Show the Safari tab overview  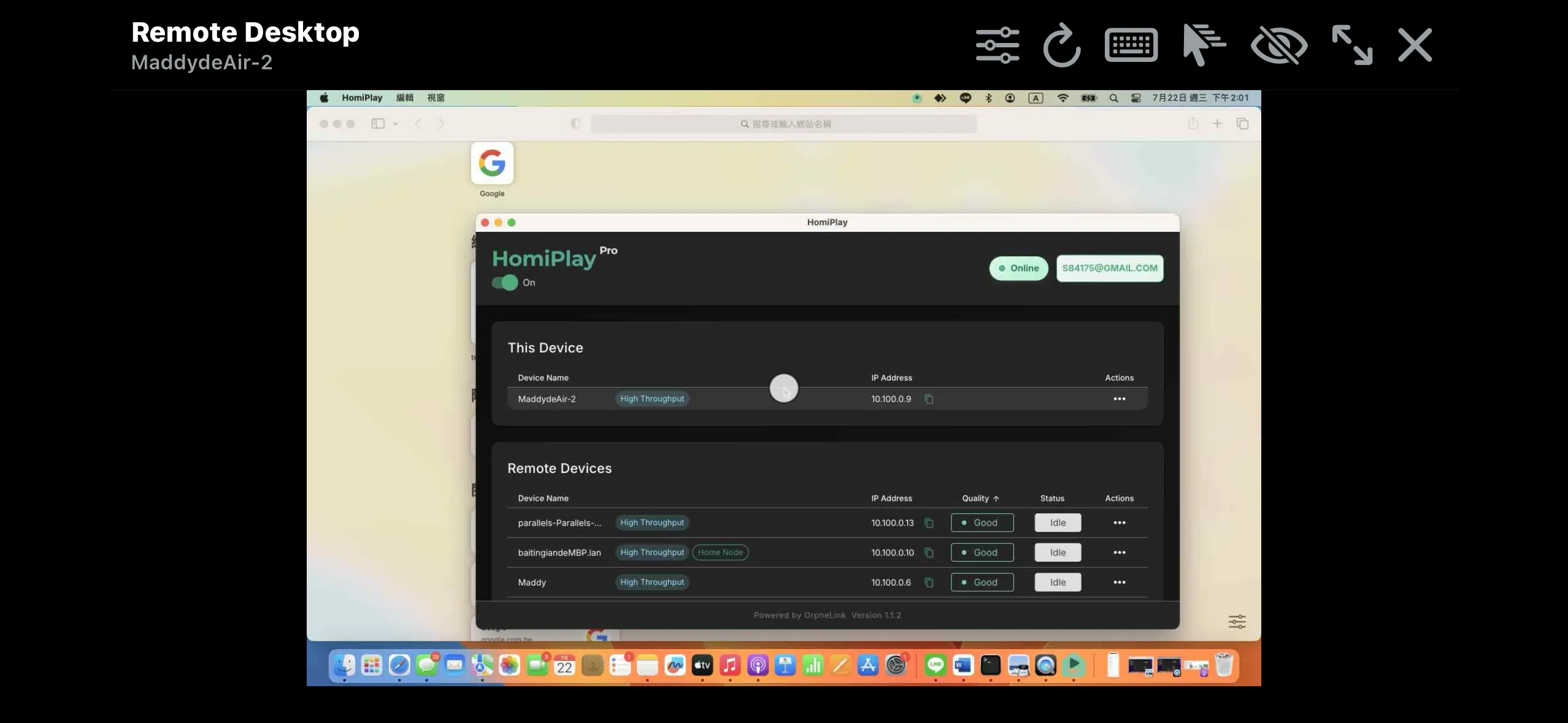coord(1242,124)
